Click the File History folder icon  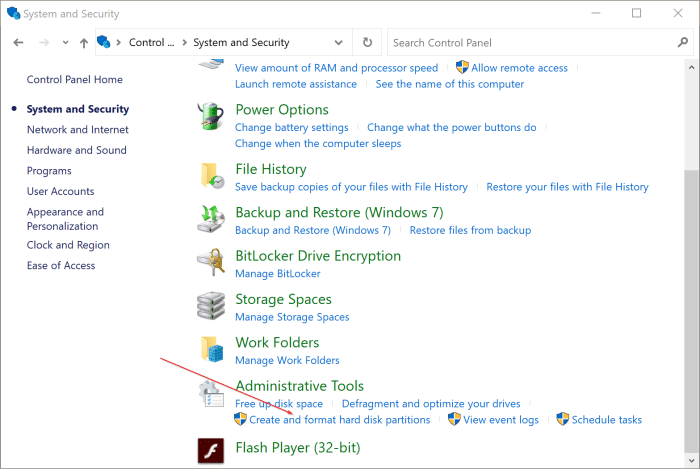point(212,176)
